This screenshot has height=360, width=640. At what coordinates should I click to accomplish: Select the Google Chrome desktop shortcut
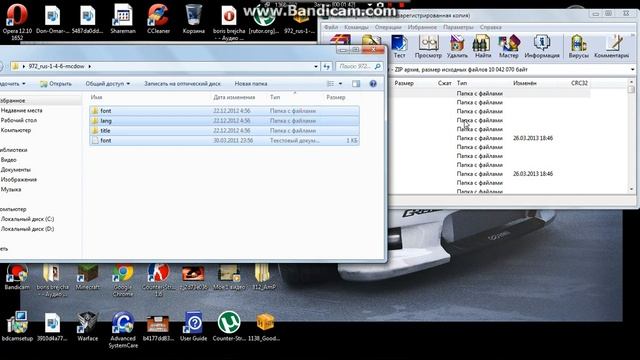tap(123, 281)
